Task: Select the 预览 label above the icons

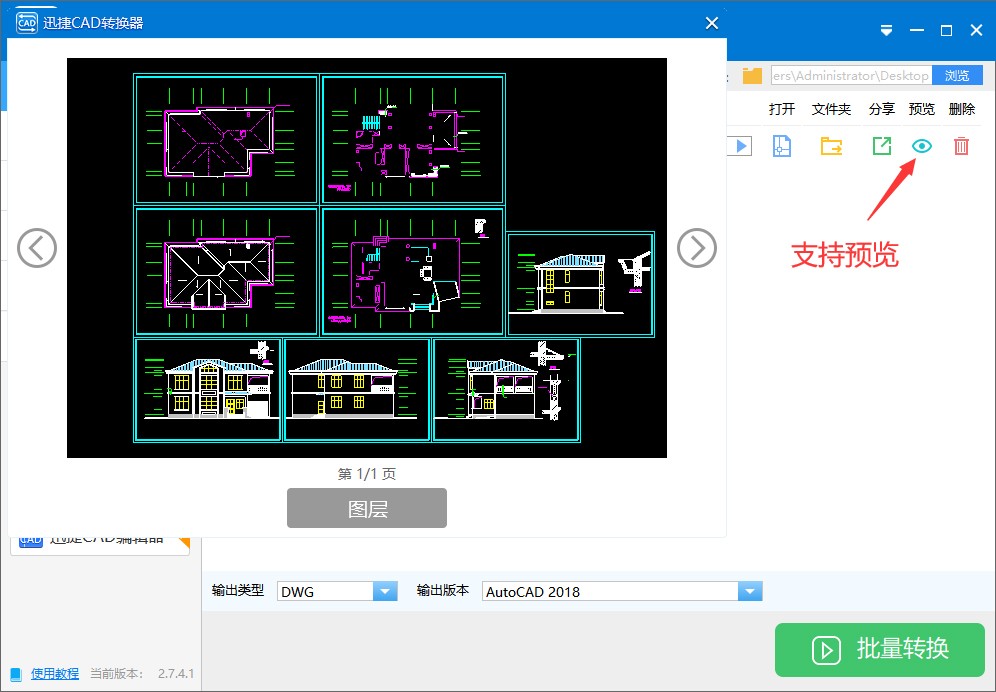Action: click(921, 108)
